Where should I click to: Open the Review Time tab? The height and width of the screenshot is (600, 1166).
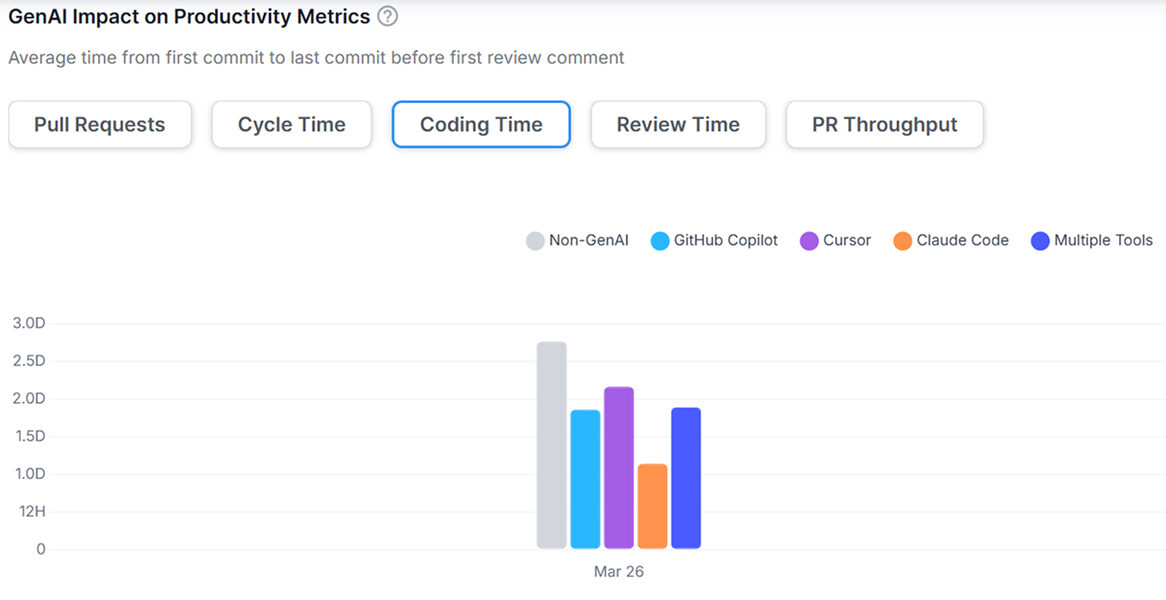(x=678, y=125)
